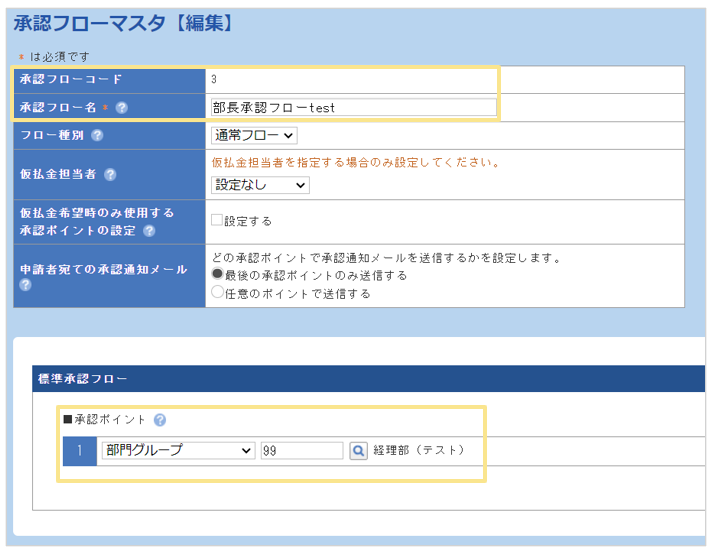Open help icon beside フロー種別
This screenshot has width=712, height=552.
click(x=97, y=136)
